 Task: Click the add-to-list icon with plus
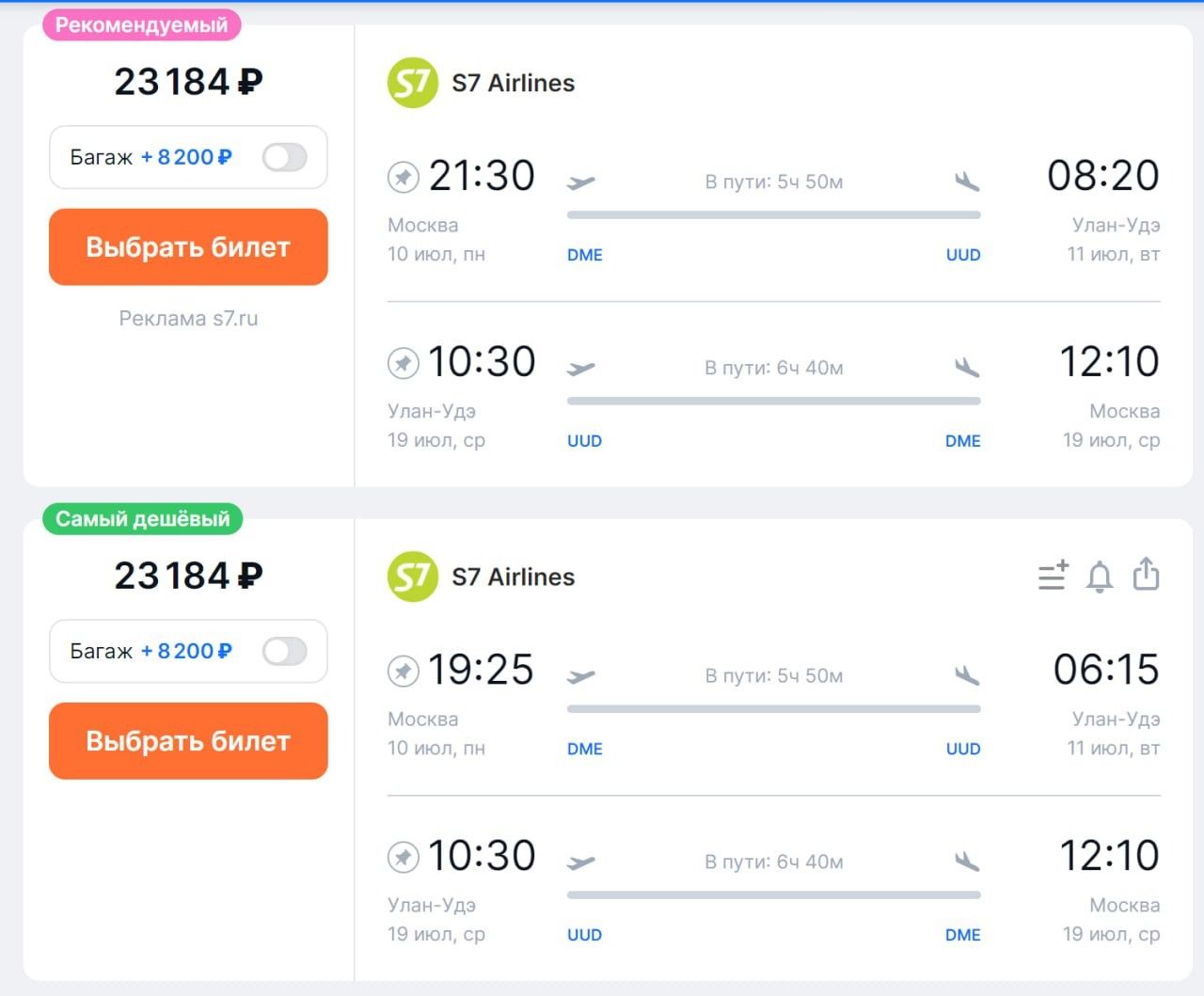tap(1053, 576)
